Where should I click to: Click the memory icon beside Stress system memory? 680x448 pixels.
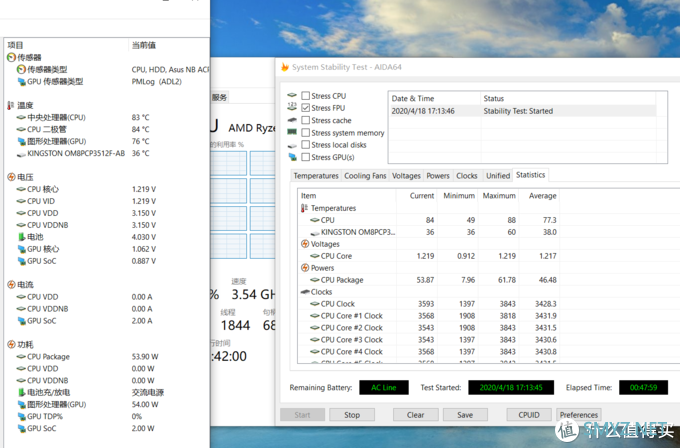click(292, 132)
